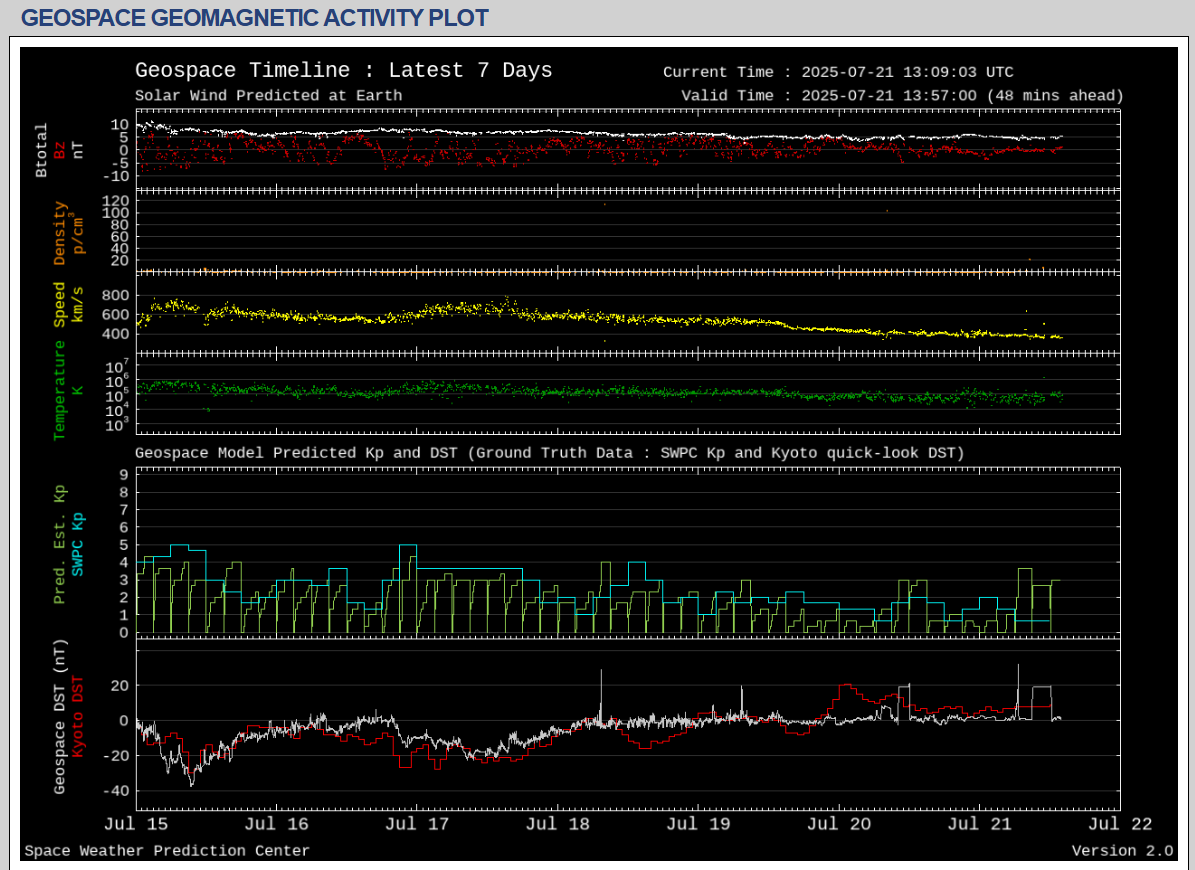This screenshot has width=1195, height=870.
Task: Click the cyan SWPC Kp axis label
Action: [78, 544]
